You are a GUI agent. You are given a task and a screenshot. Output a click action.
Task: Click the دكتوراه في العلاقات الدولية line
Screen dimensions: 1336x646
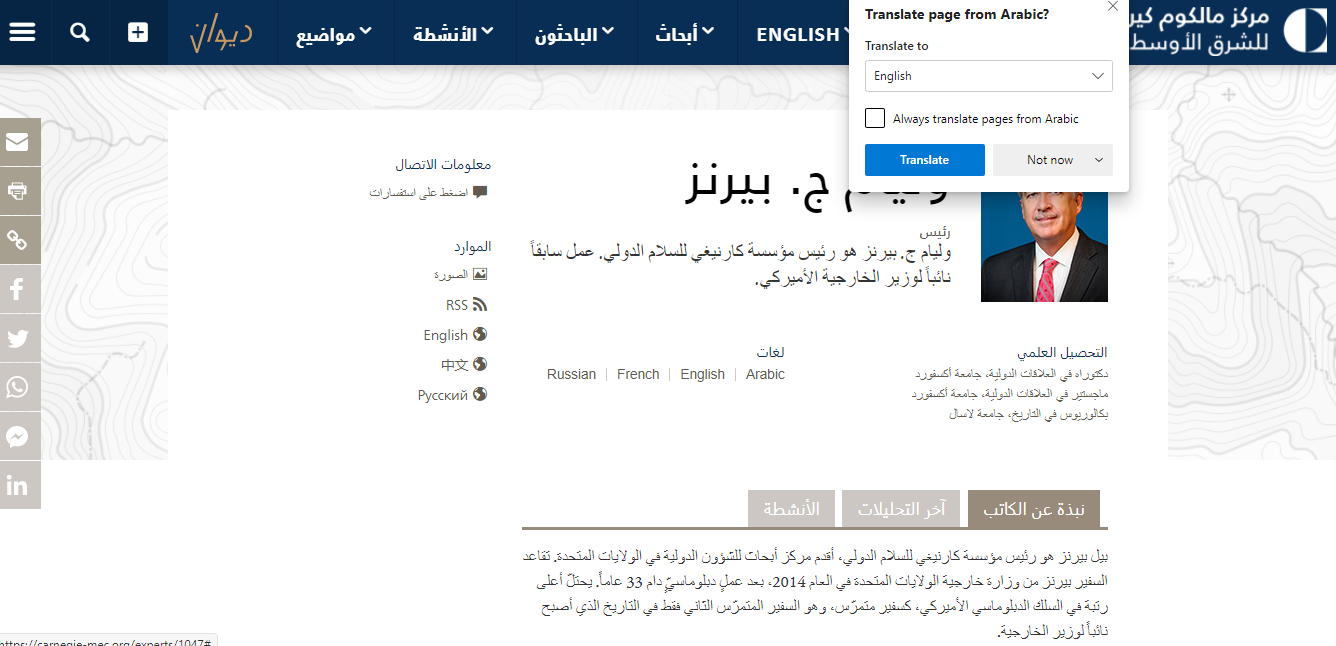click(x=1011, y=374)
